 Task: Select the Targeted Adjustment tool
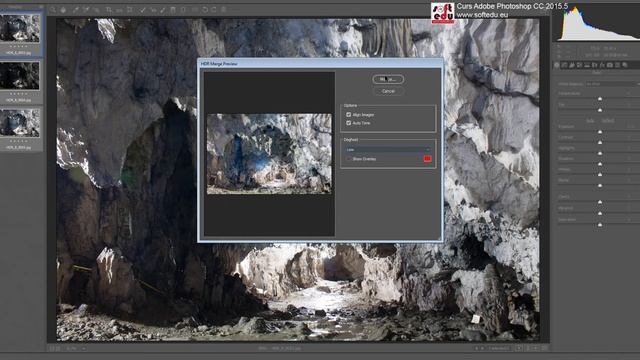pos(96,10)
